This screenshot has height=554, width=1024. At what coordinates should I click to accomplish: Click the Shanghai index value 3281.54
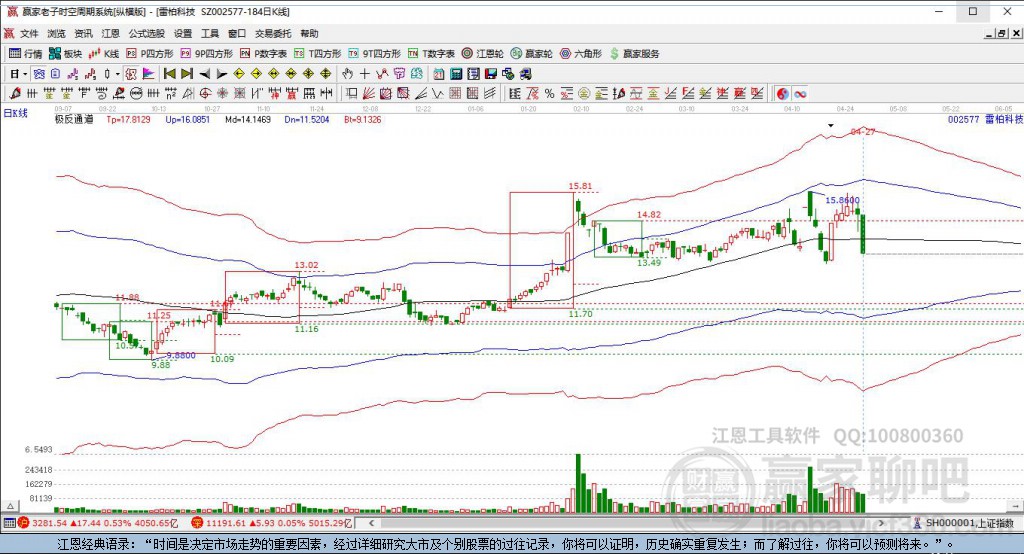tap(49, 523)
